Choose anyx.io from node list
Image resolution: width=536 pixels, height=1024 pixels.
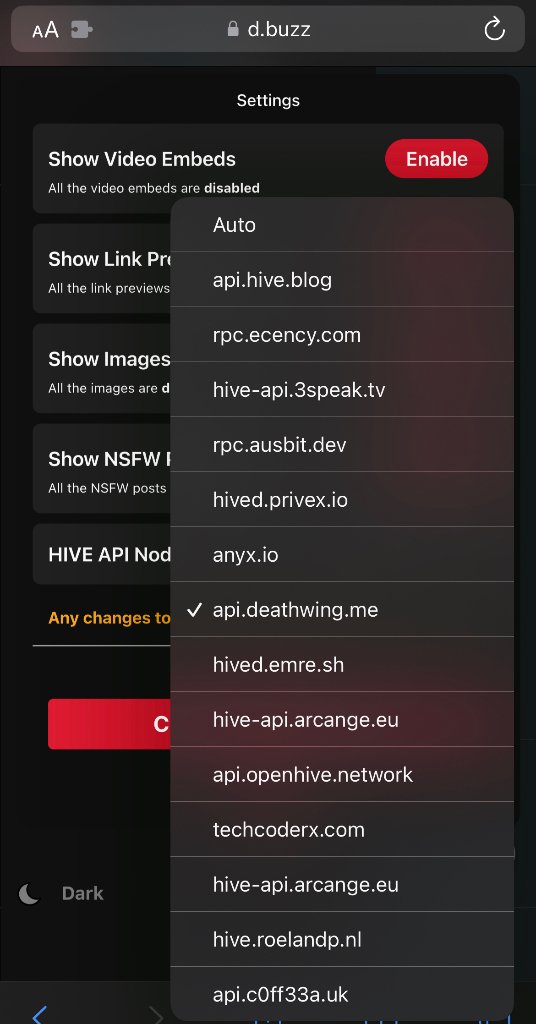(342, 554)
